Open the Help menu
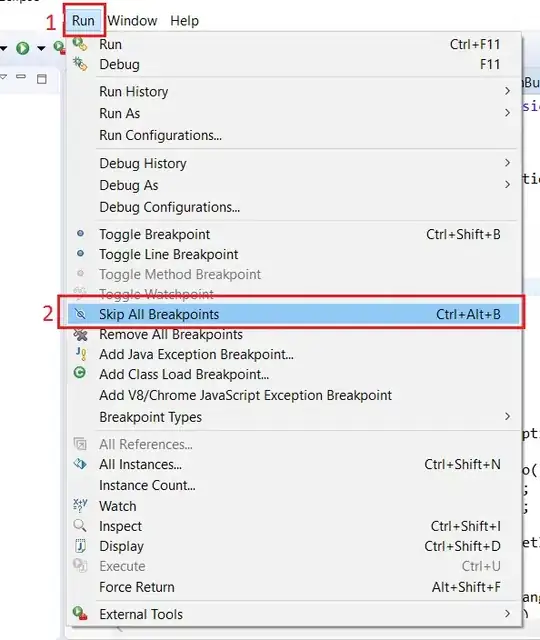 pyautogui.click(x=184, y=20)
